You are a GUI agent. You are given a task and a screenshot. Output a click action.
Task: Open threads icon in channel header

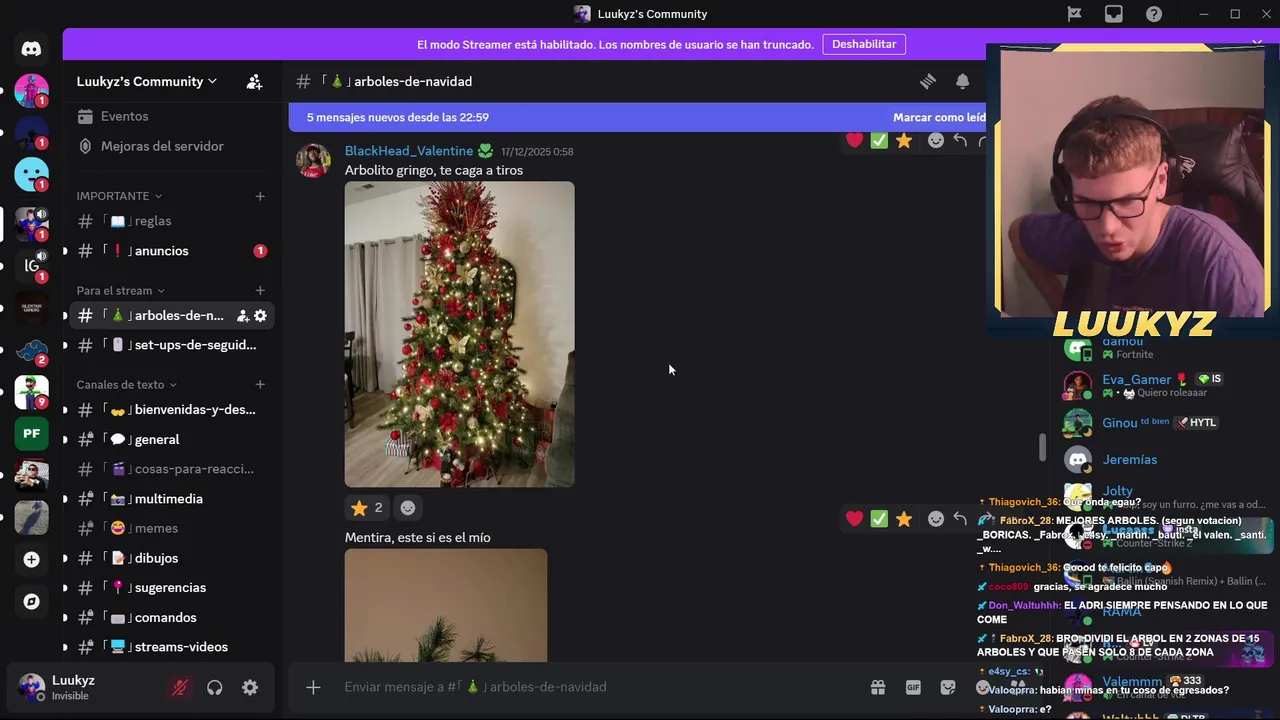(928, 81)
